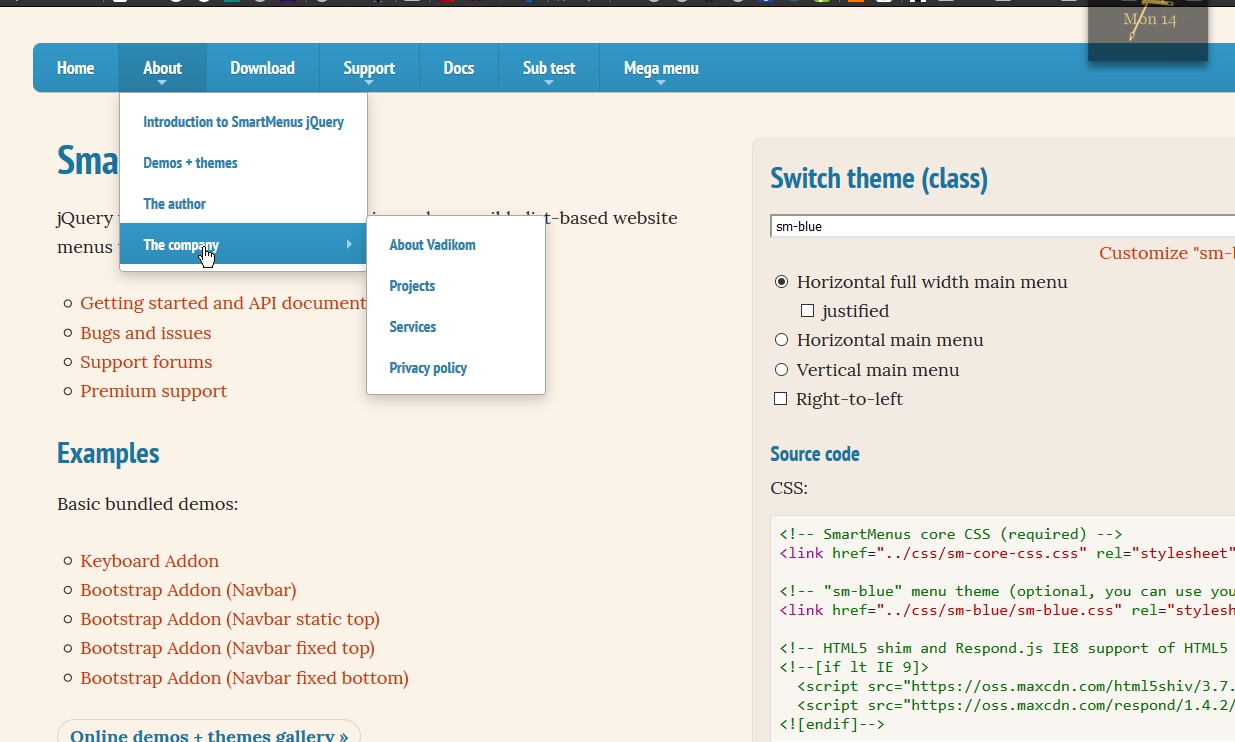Viewport: 1235px width, 742px height.
Task: Open 'Demos + themes' under About
Action: pos(190,163)
